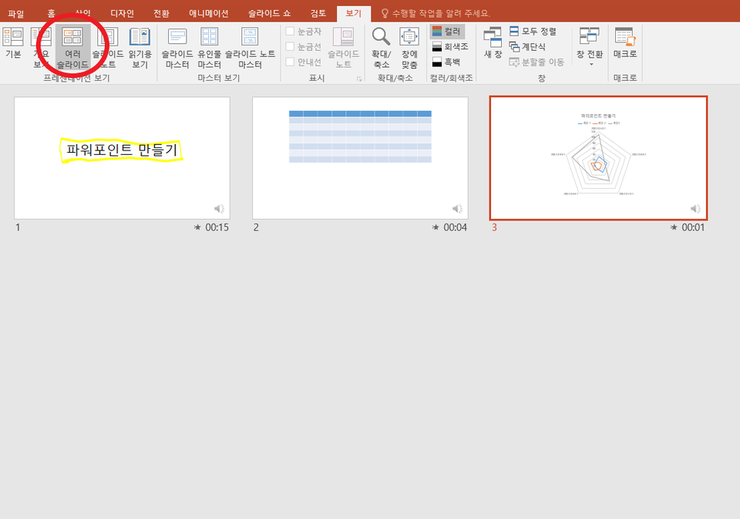Click 분할줄 이동 move split
Image resolution: width=740 pixels, height=519 pixels.
click(536, 62)
